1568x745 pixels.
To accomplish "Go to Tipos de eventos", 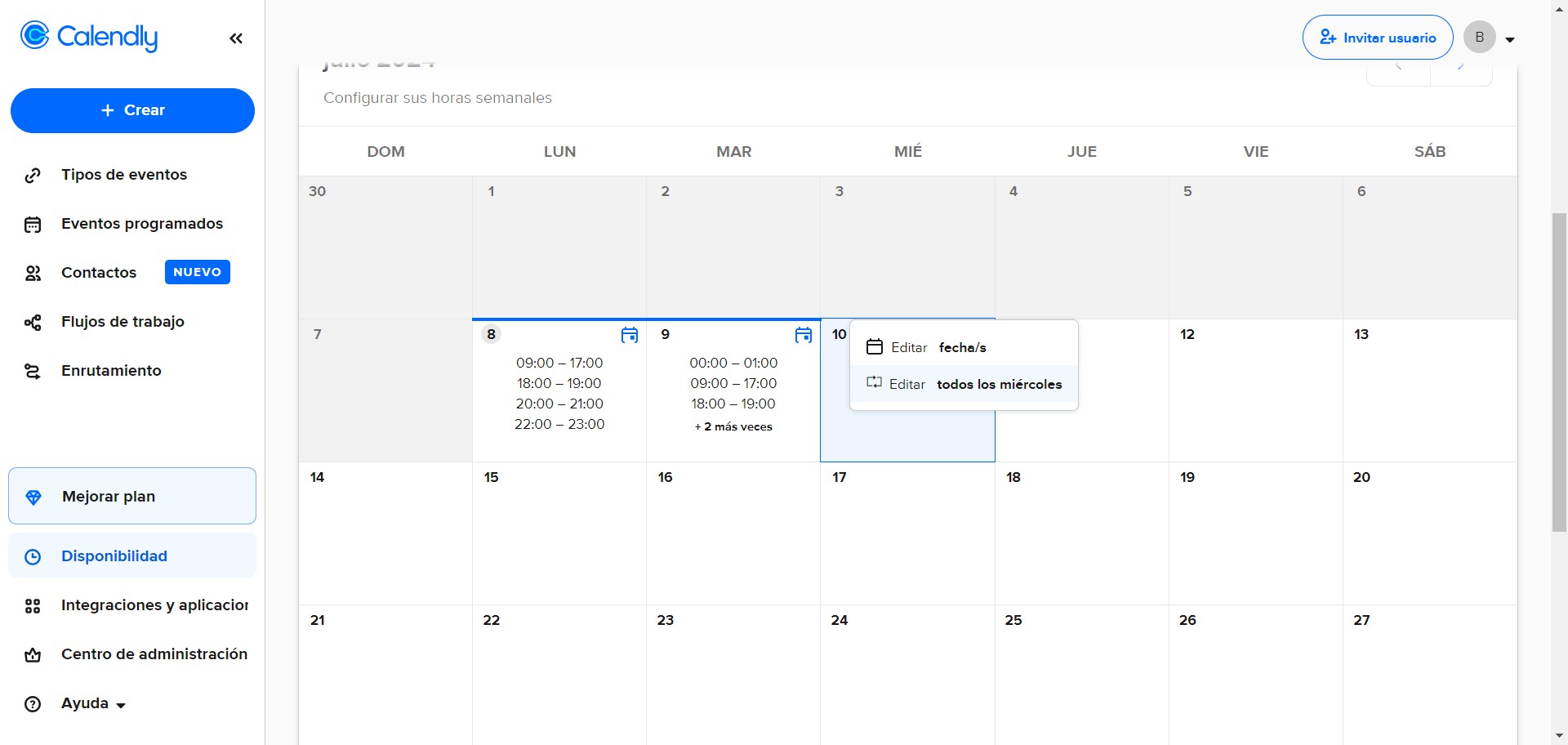I will pyautogui.click(x=124, y=175).
